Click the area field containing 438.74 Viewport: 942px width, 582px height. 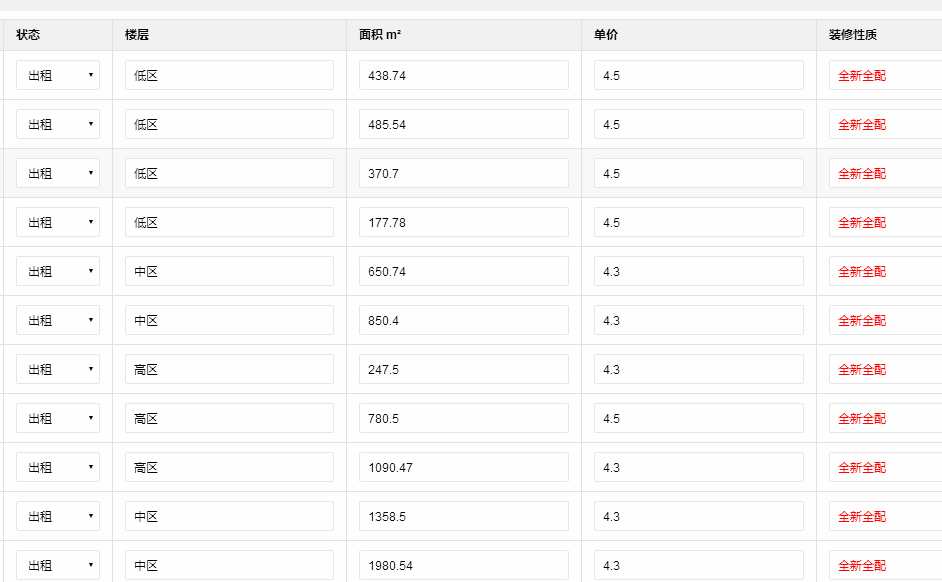(464, 75)
